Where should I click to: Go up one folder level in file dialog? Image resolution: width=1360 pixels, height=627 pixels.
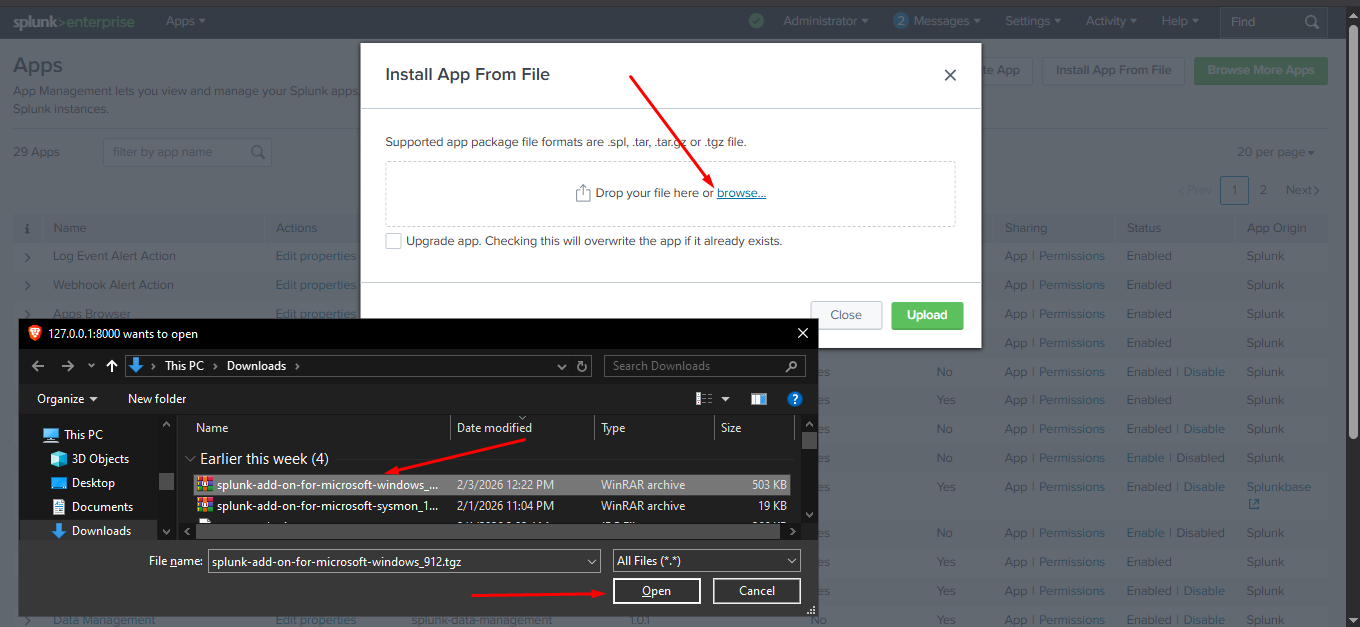click(x=112, y=366)
